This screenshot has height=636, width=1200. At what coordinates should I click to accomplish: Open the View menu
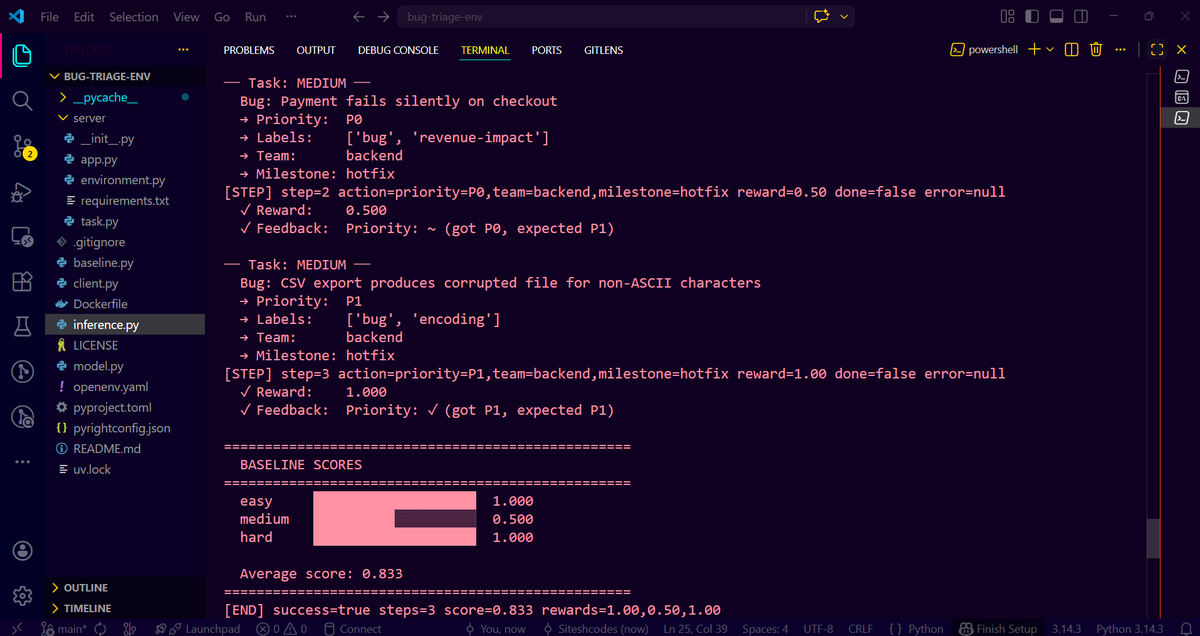tap(186, 17)
